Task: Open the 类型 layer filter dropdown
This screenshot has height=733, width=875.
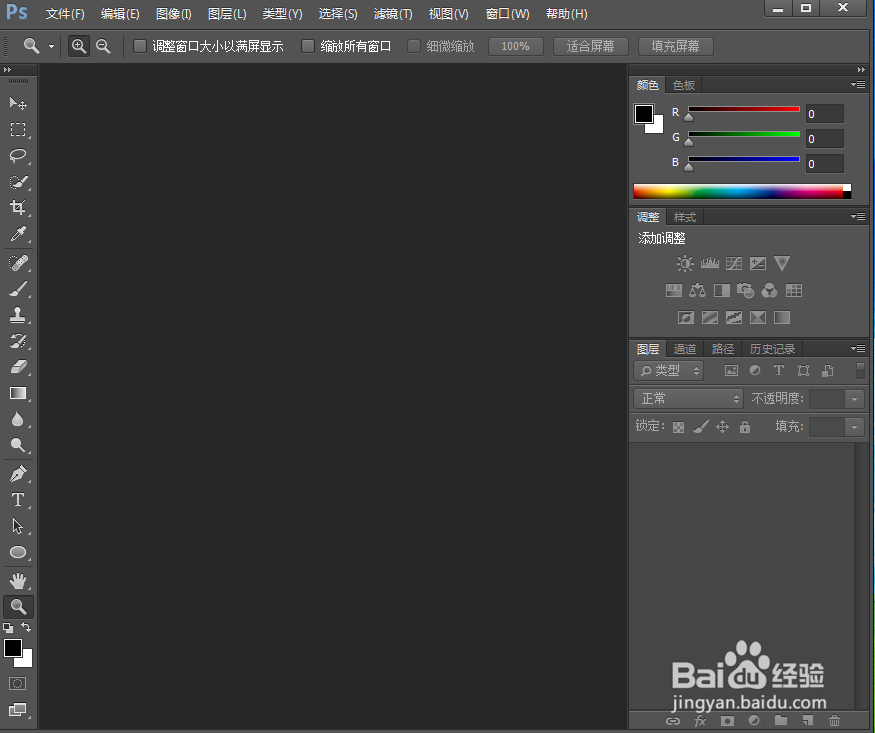Action: click(x=669, y=370)
